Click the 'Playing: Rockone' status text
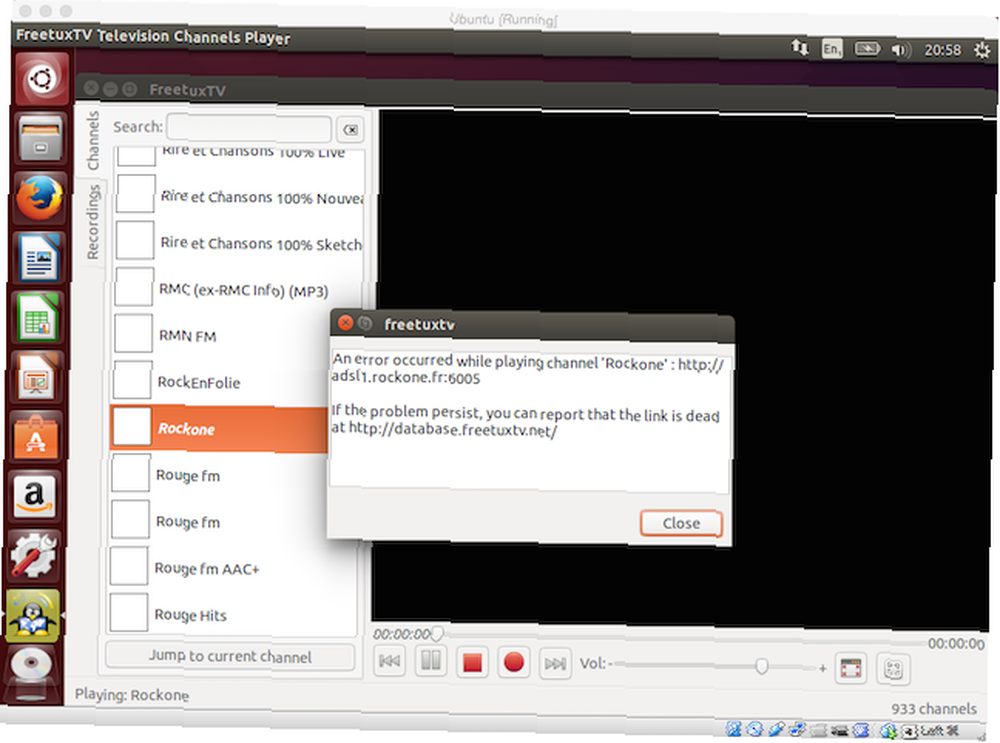Screen dimensions: 1000x743 pyautogui.click(x=131, y=694)
